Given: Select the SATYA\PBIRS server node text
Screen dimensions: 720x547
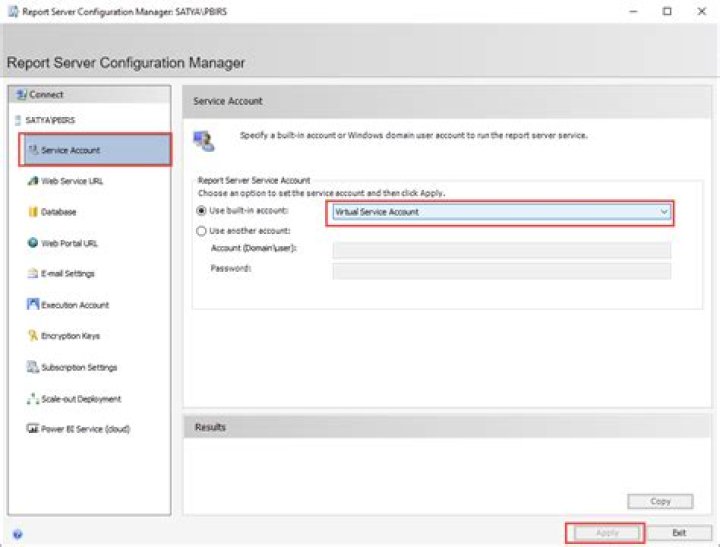Looking at the screenshot, I should click(x=50, y=120).
